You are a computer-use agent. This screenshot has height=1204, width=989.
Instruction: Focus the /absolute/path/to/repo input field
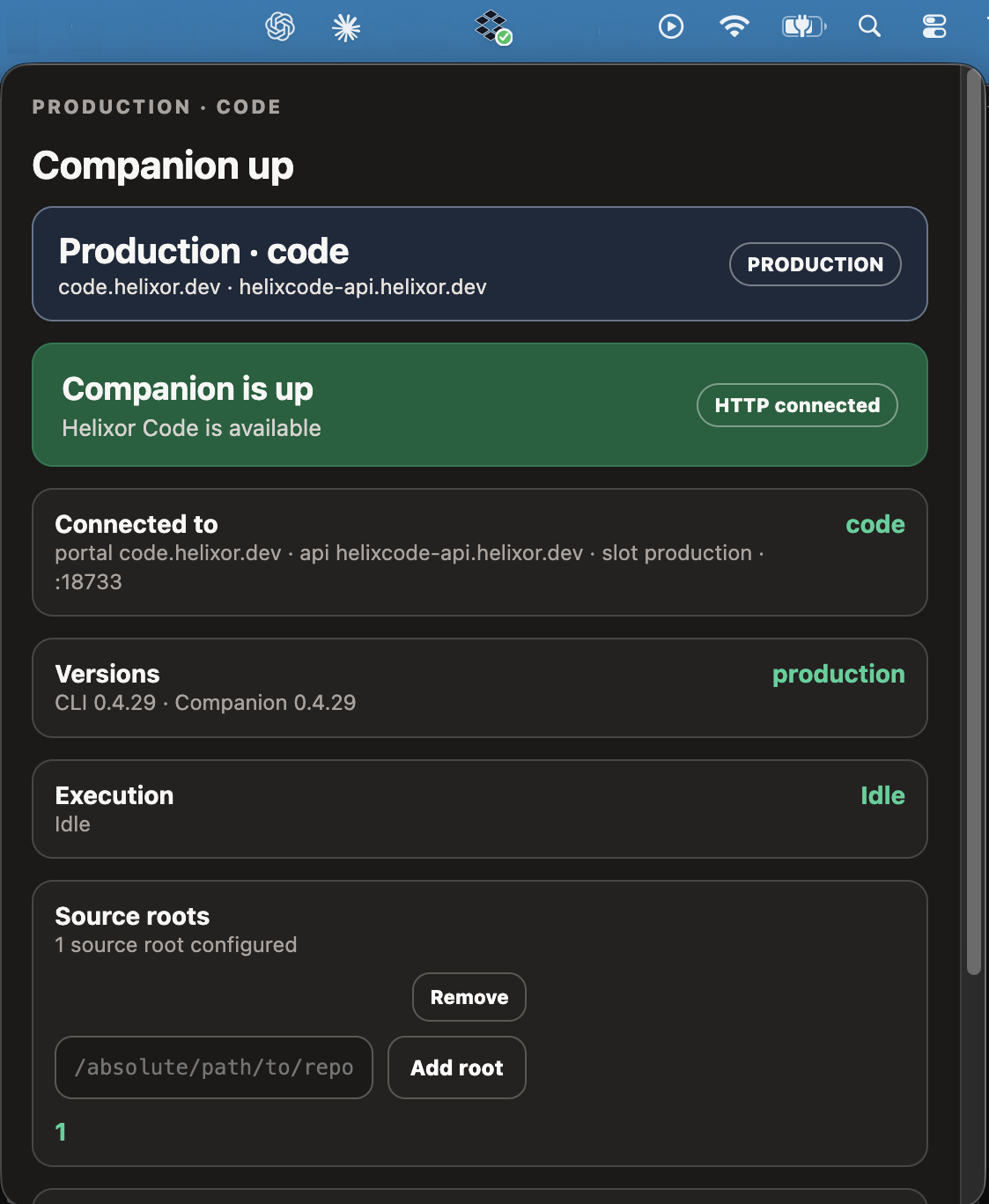click(x=214, y=1067)
